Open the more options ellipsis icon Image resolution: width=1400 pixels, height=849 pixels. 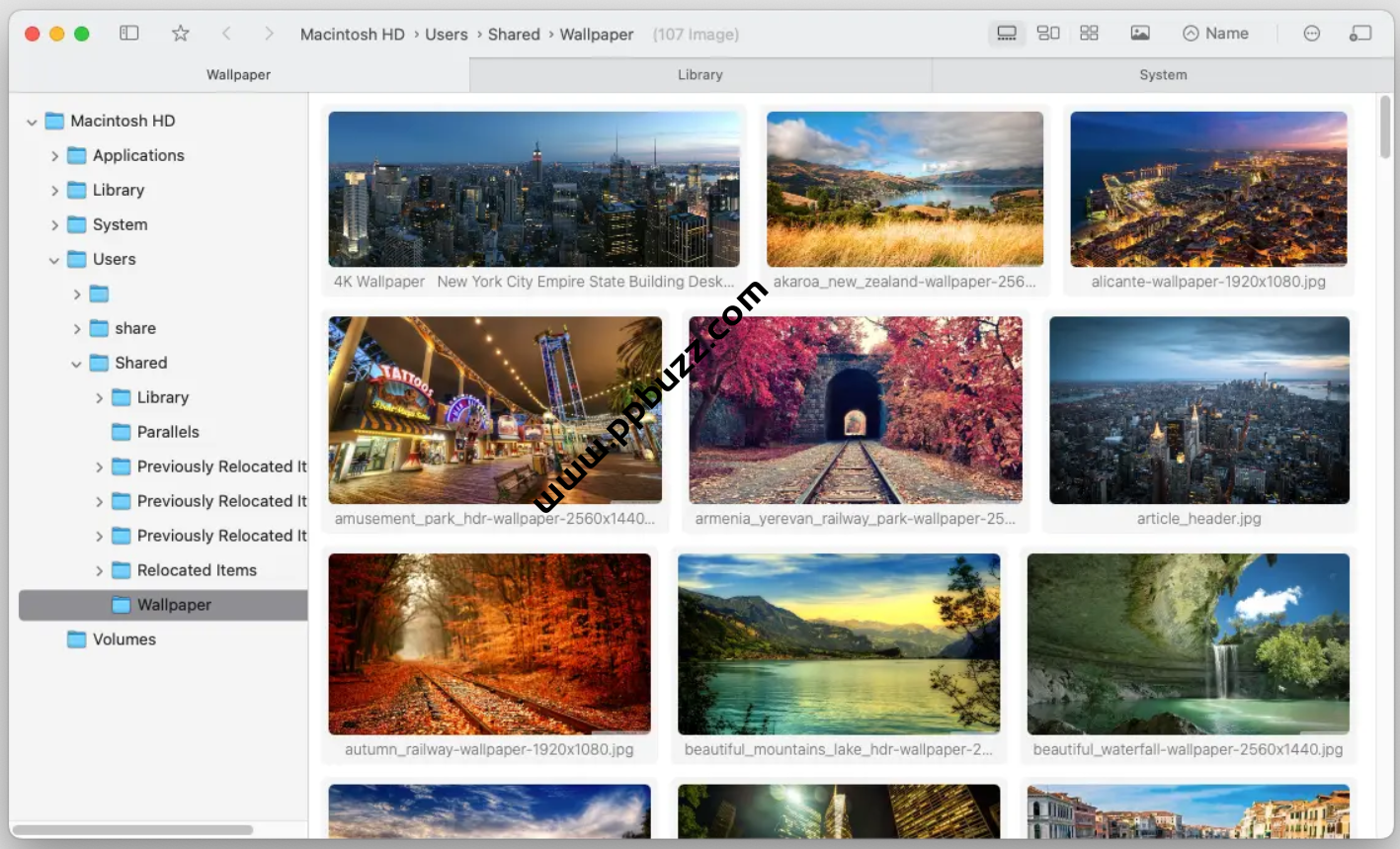(x=1311, y=34)
